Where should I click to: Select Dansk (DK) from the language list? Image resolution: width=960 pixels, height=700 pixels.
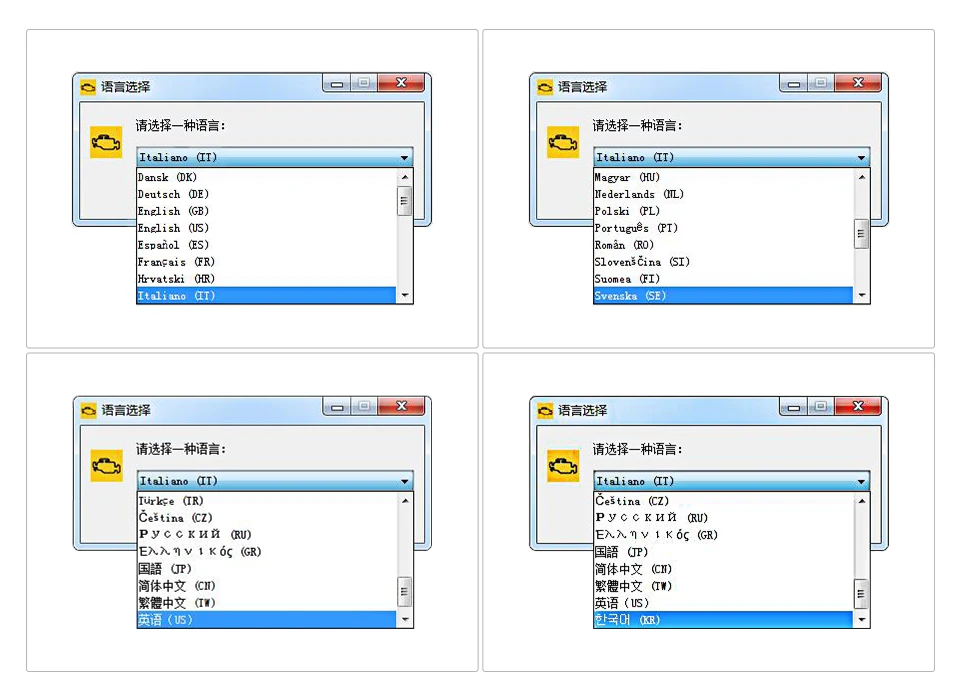tap(267, 177)
